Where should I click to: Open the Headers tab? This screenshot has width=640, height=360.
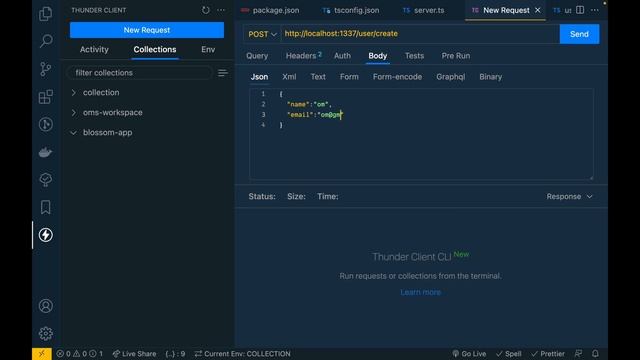click(304, 56)
